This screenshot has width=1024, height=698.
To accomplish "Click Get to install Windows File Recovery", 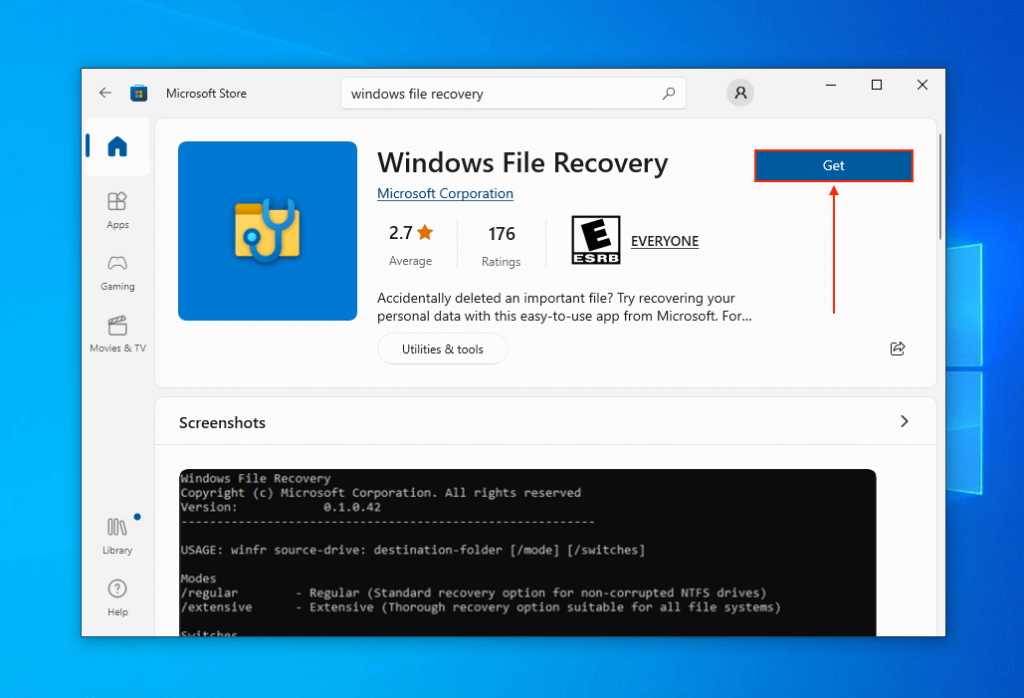I will point(833,165).
